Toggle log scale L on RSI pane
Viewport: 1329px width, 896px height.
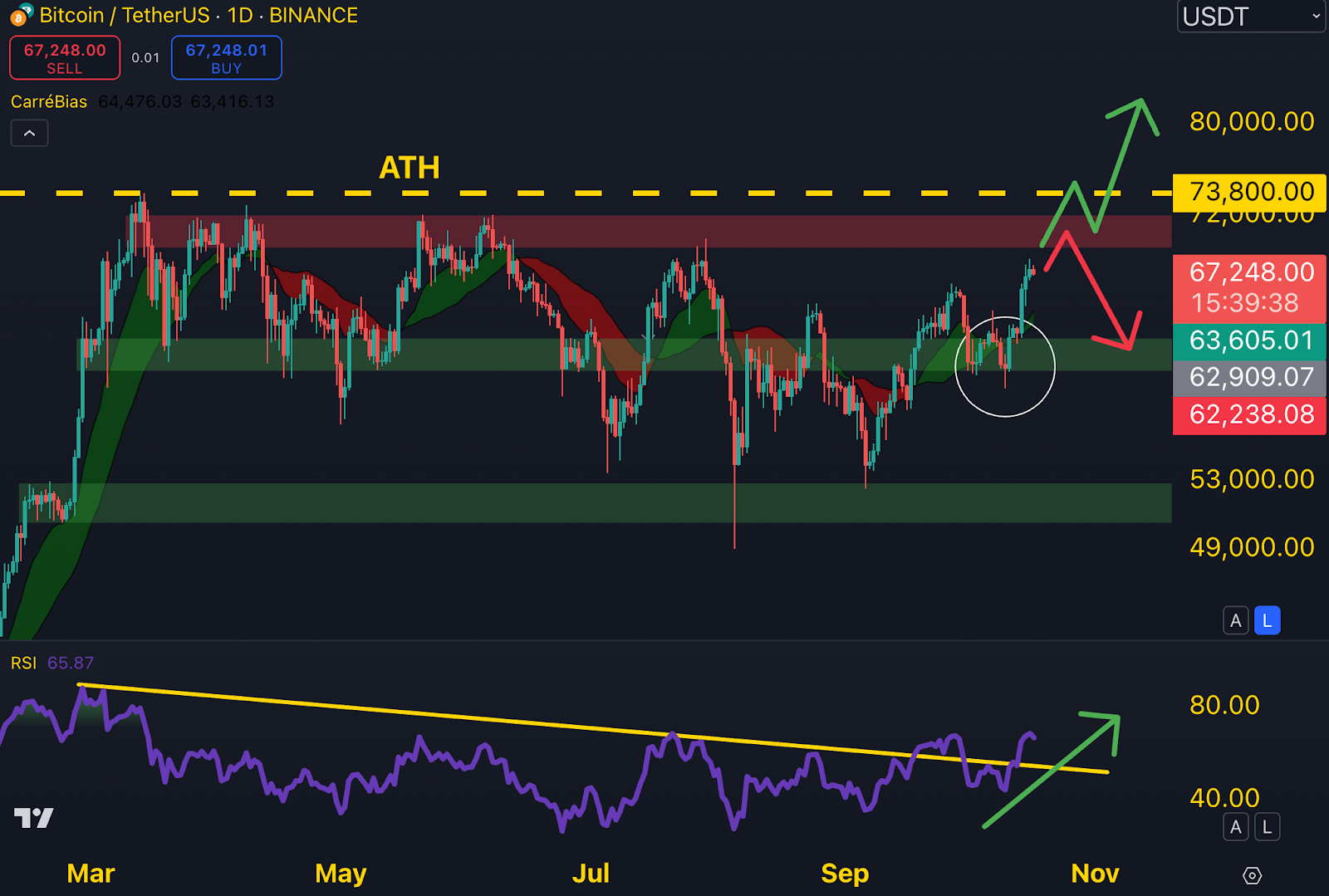pyautogui.click(x=1267, y=827)
